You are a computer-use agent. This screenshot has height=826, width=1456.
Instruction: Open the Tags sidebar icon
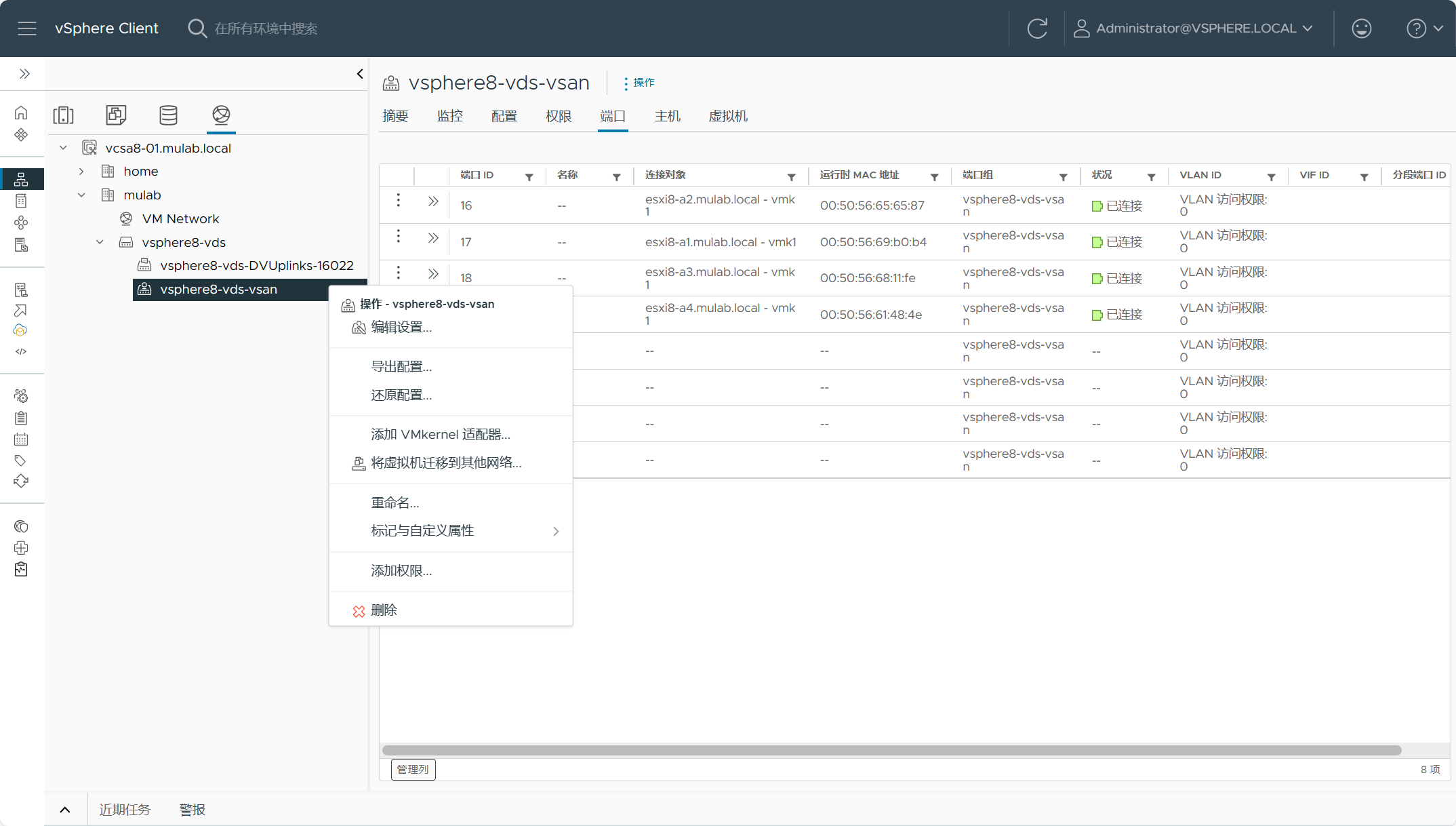(21, 460)
